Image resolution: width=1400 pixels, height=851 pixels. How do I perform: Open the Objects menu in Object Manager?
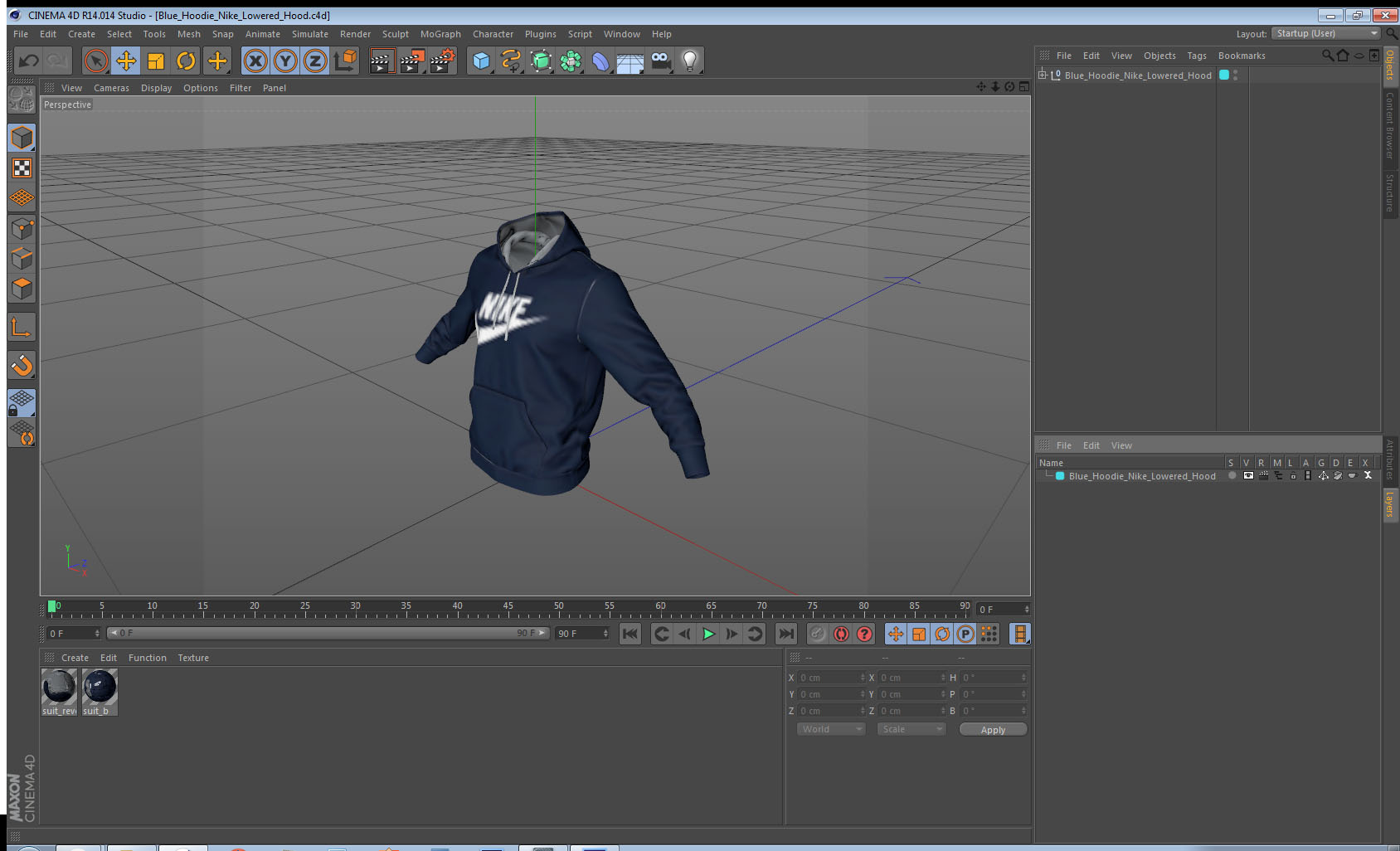pos(1159,56)
